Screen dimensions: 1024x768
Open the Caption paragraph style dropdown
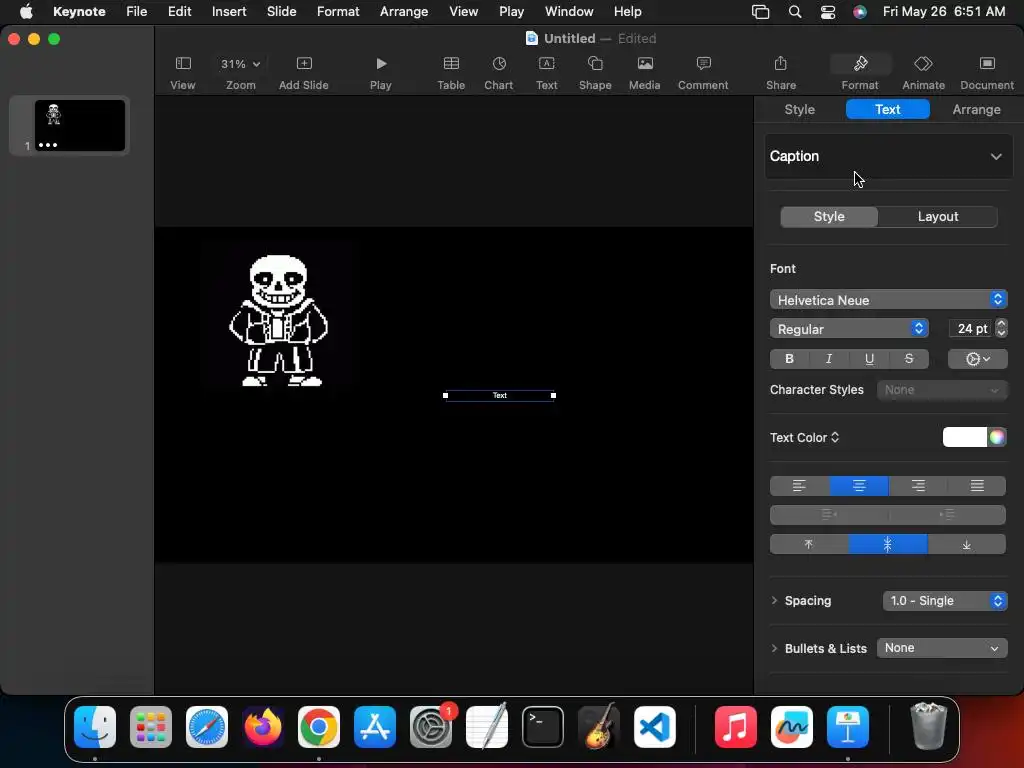pyautogui.click(x=888, y=156)
